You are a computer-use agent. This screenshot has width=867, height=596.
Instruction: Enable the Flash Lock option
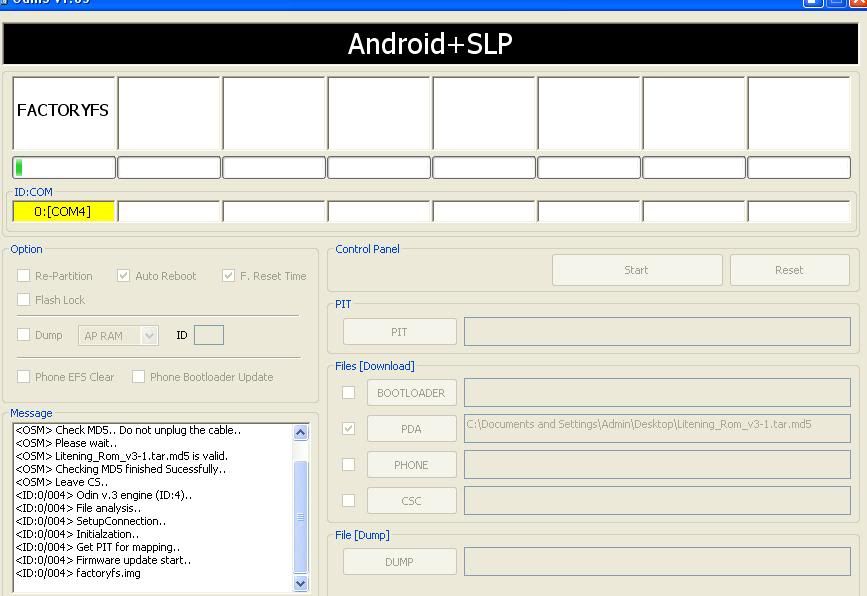click(x=24, y=300)
